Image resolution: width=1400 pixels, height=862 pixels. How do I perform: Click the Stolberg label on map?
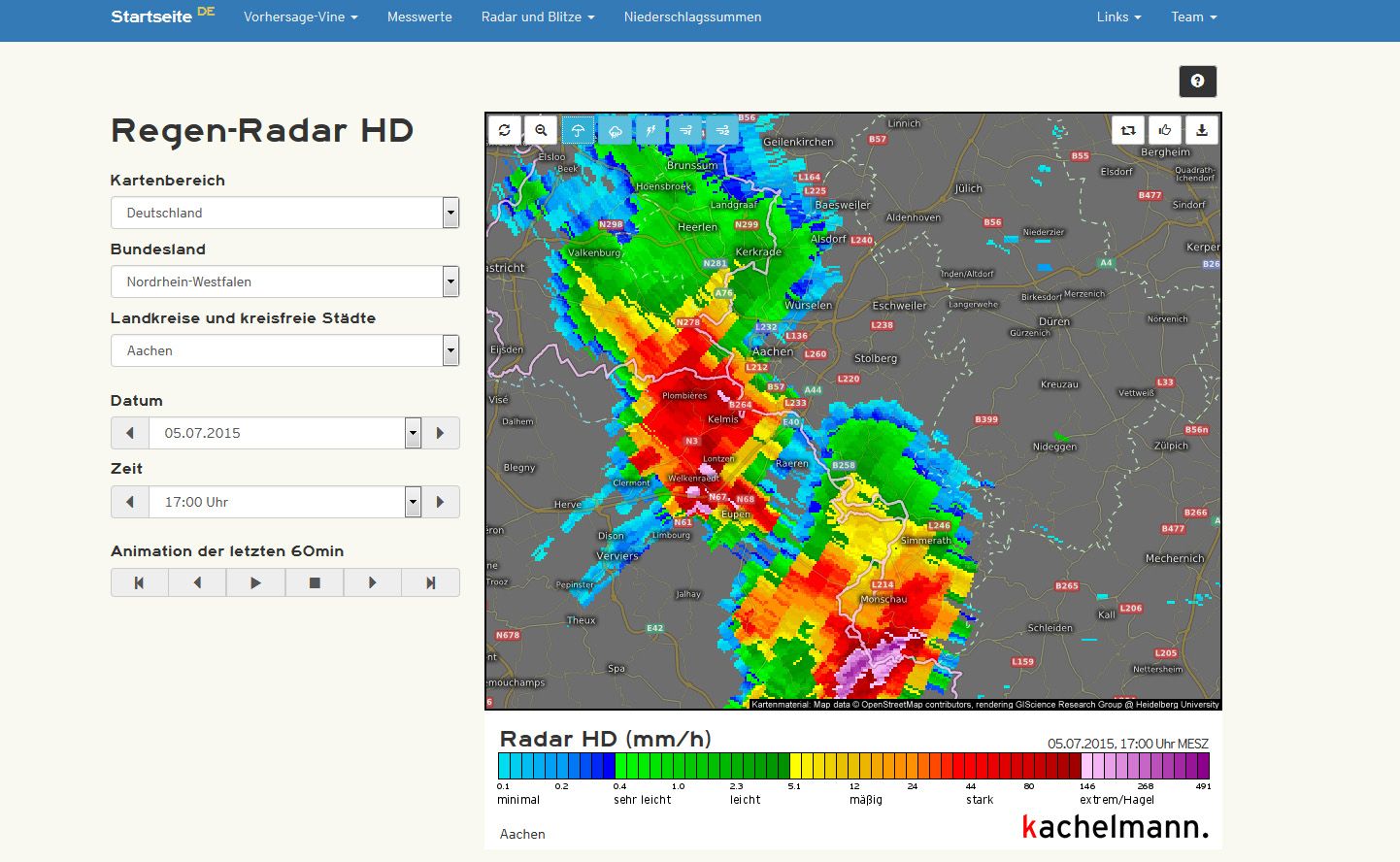tap(876, 358)
